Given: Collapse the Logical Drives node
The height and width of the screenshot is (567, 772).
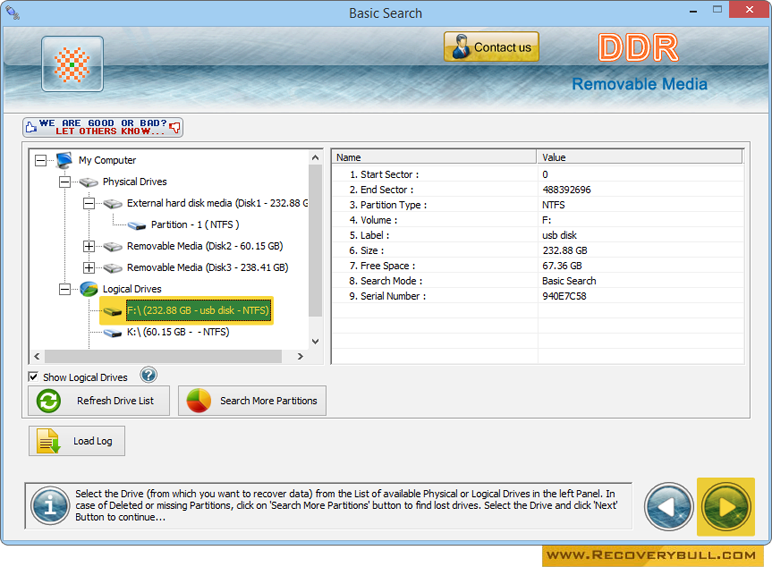Looking at the screenshot, I should click(64, 289).
